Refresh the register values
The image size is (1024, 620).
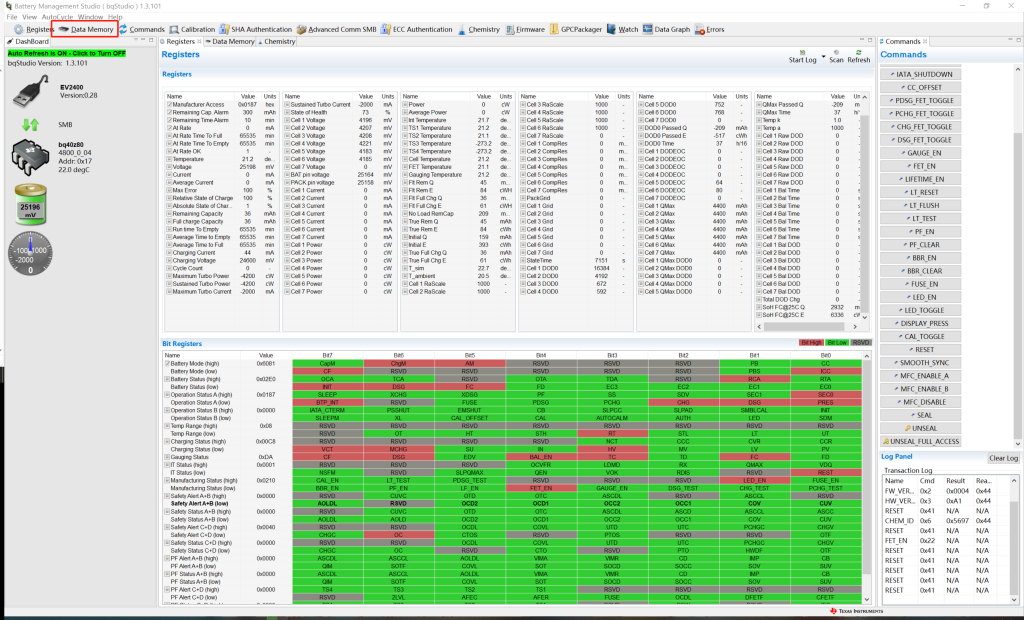pyautogui.click(x=859, y=53)
